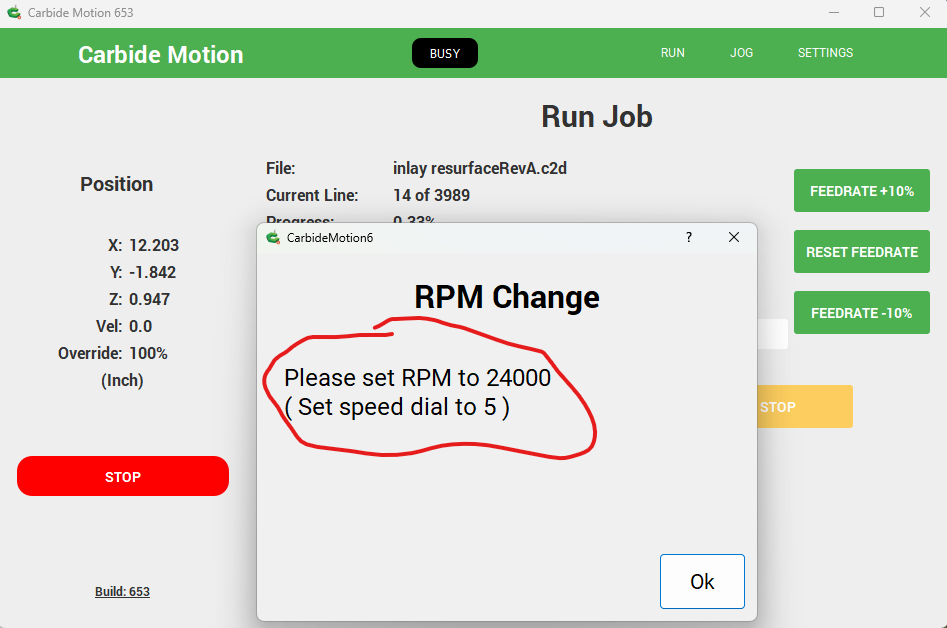The height and width of the screenshot is (628, 947).
Task: Decrease speed with FEEDRATE -10%
Action: point(861,313)
